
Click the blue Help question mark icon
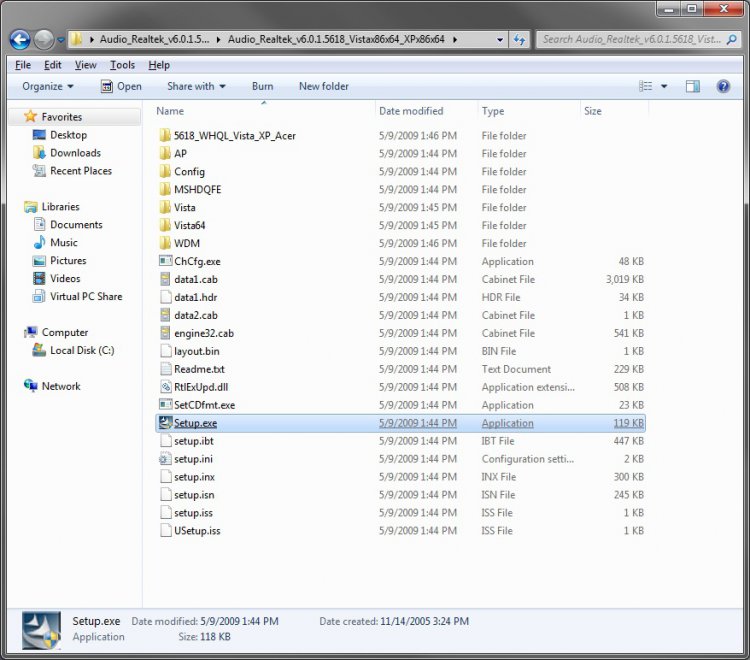tap(723, 87)
